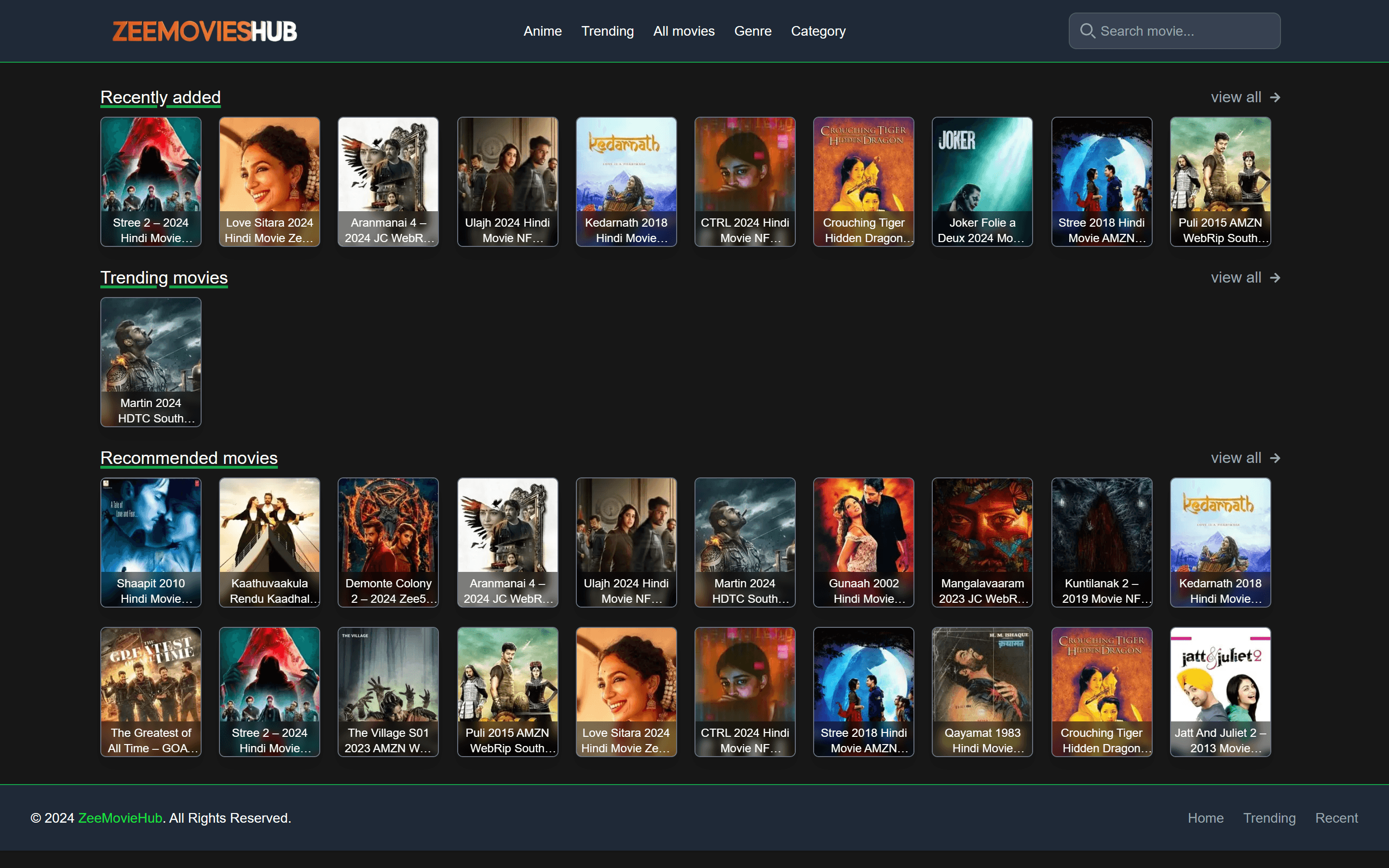Viewport: 1389px width, 868px height.
Task: Open the Jatt And Juliet 2 poster
Action: 1220,692
